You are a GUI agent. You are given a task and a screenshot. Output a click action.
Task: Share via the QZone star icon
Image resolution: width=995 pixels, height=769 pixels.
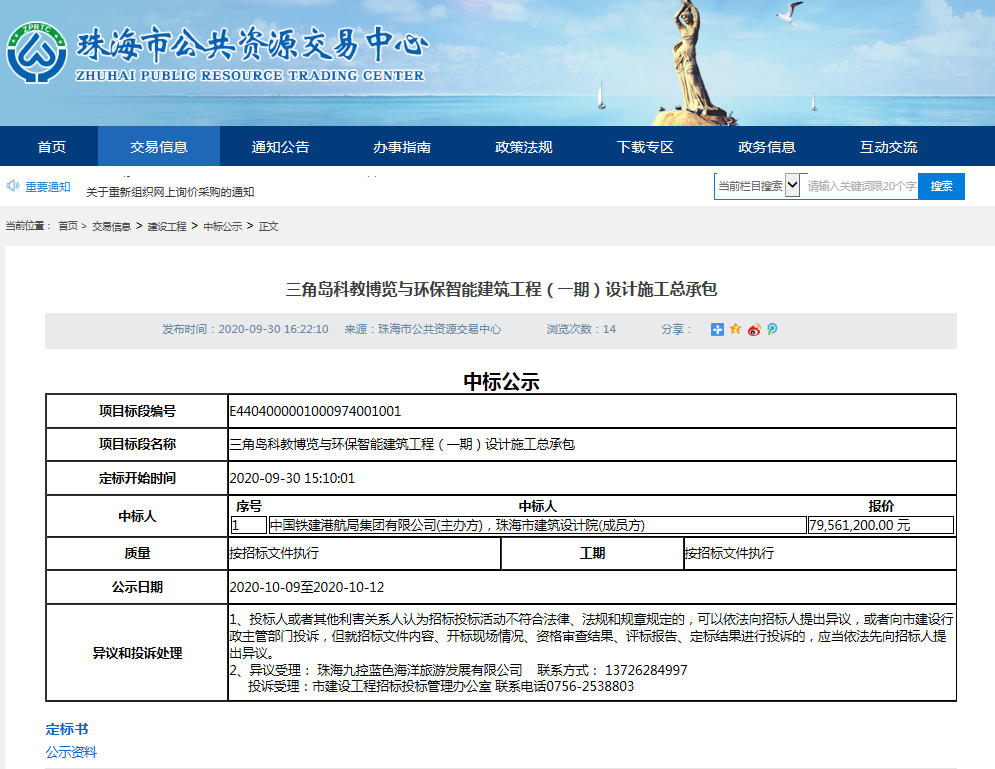click(x=735, y=329)
